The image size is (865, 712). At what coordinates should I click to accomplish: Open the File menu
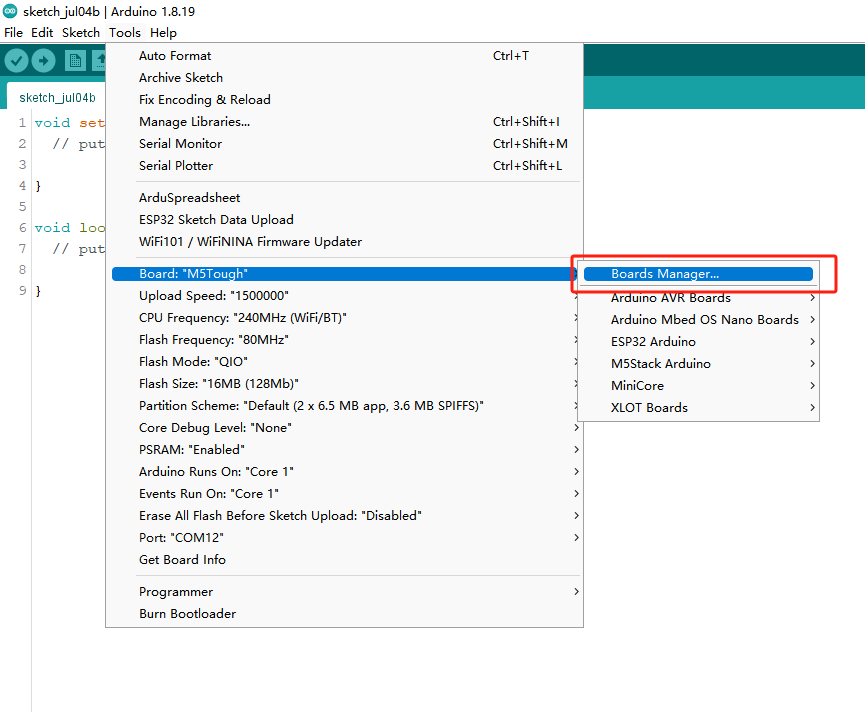(13, 33)
